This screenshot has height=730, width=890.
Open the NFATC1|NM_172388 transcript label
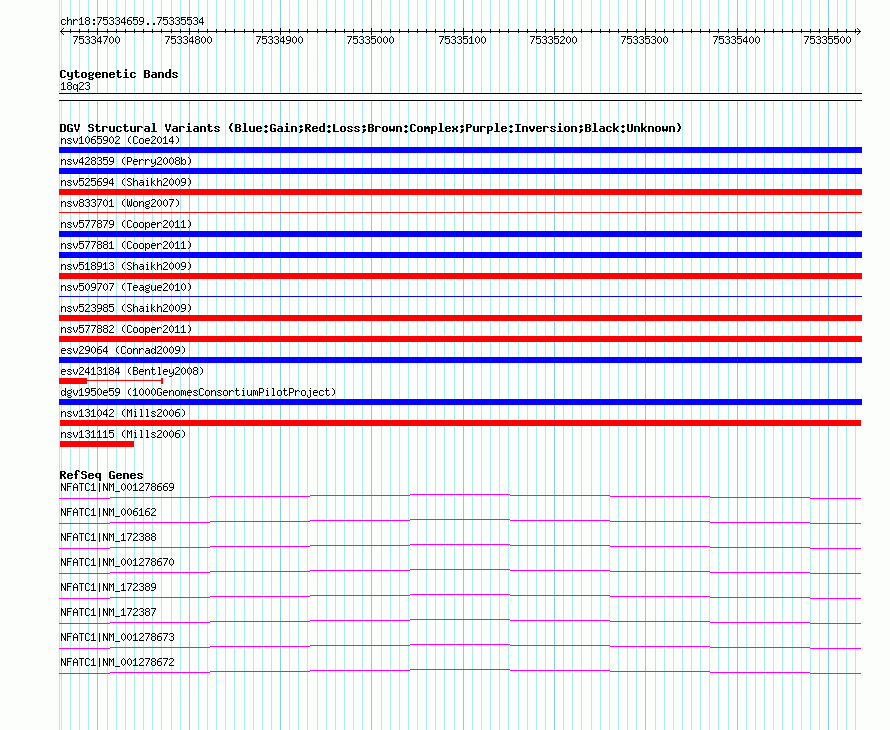[x=108, y=538]
